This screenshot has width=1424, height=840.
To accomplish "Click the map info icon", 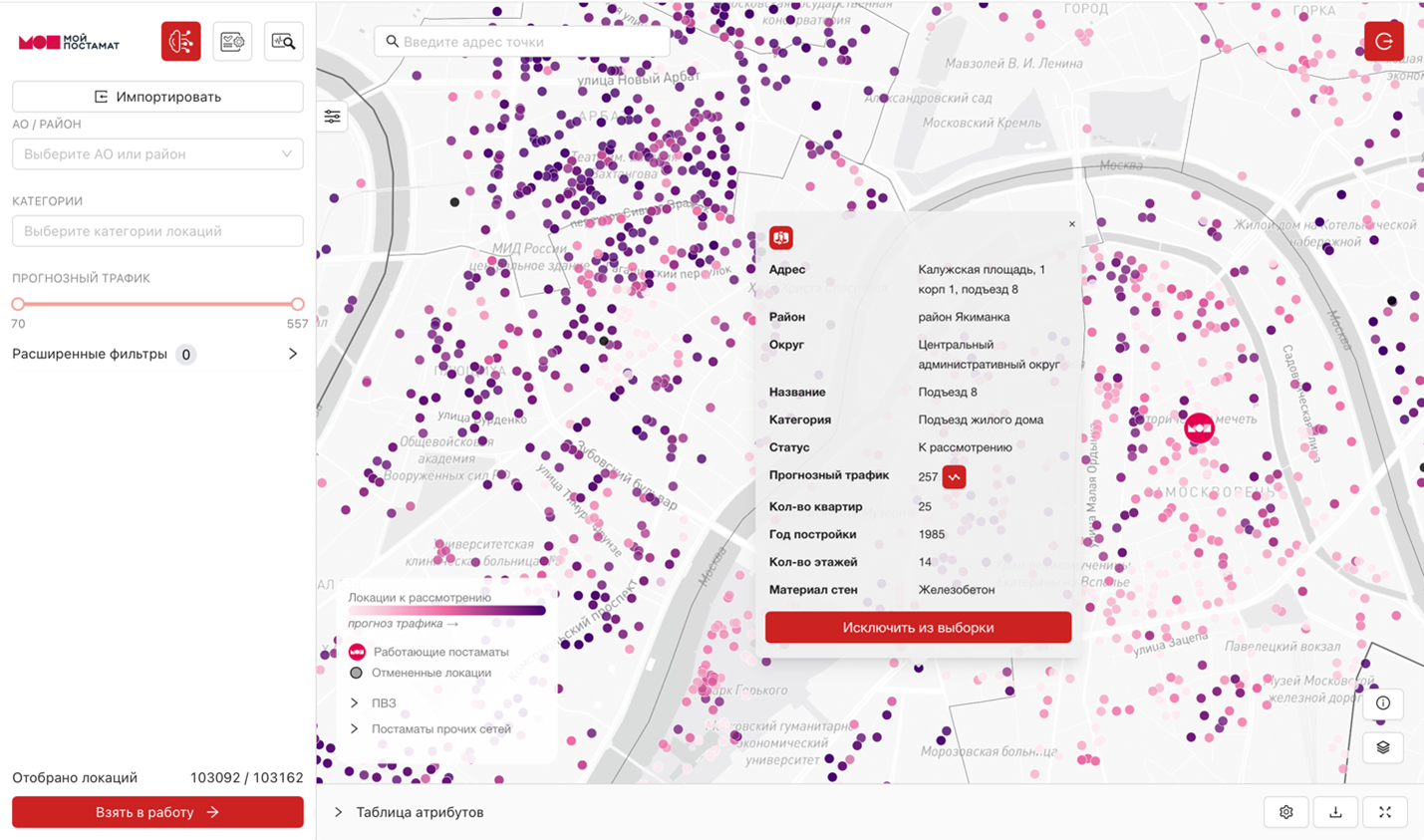I will (x=1383, y=703).
